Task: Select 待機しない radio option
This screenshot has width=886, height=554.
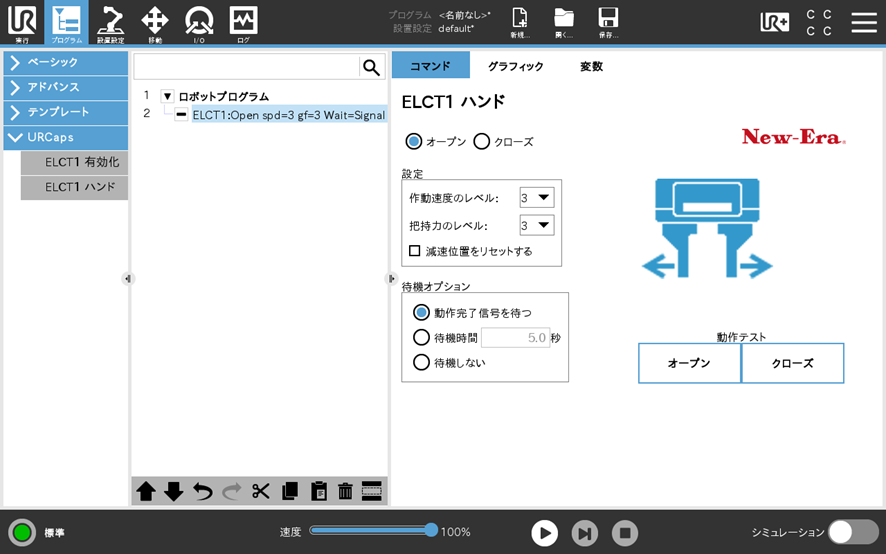Action: click(x=422, y=362)
